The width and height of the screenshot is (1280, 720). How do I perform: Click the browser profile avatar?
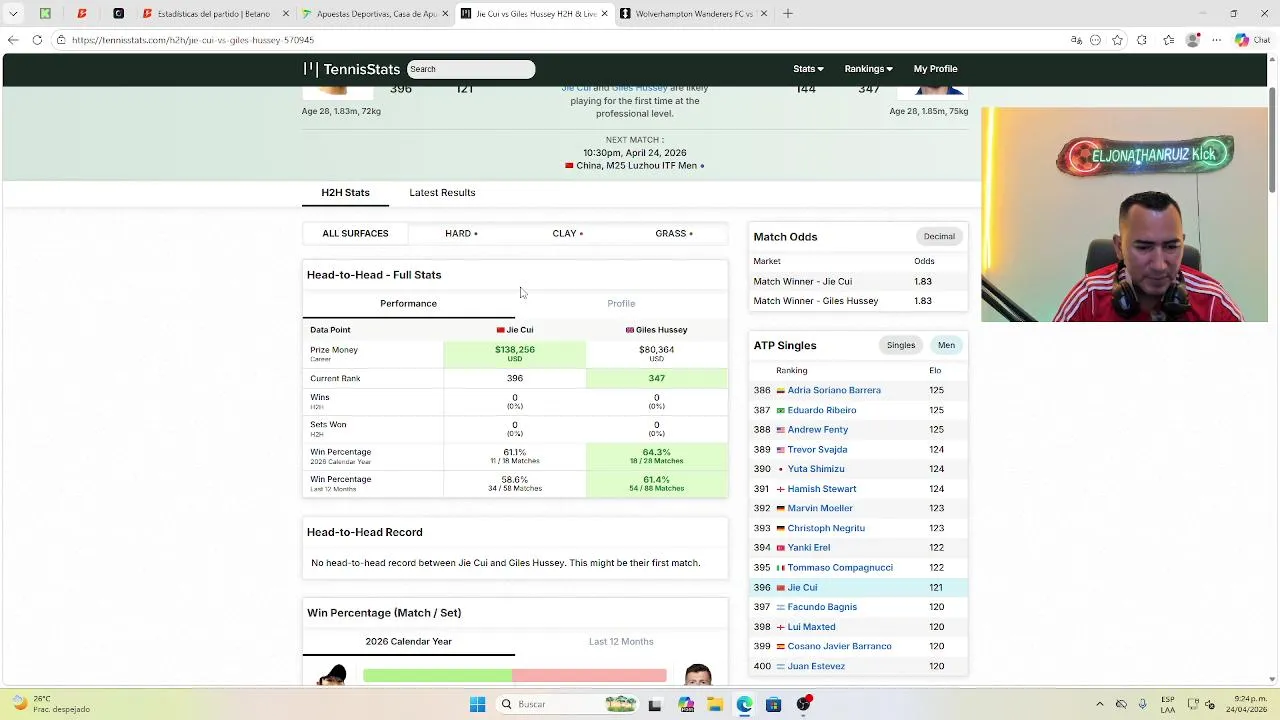[x=1192, y=40]
